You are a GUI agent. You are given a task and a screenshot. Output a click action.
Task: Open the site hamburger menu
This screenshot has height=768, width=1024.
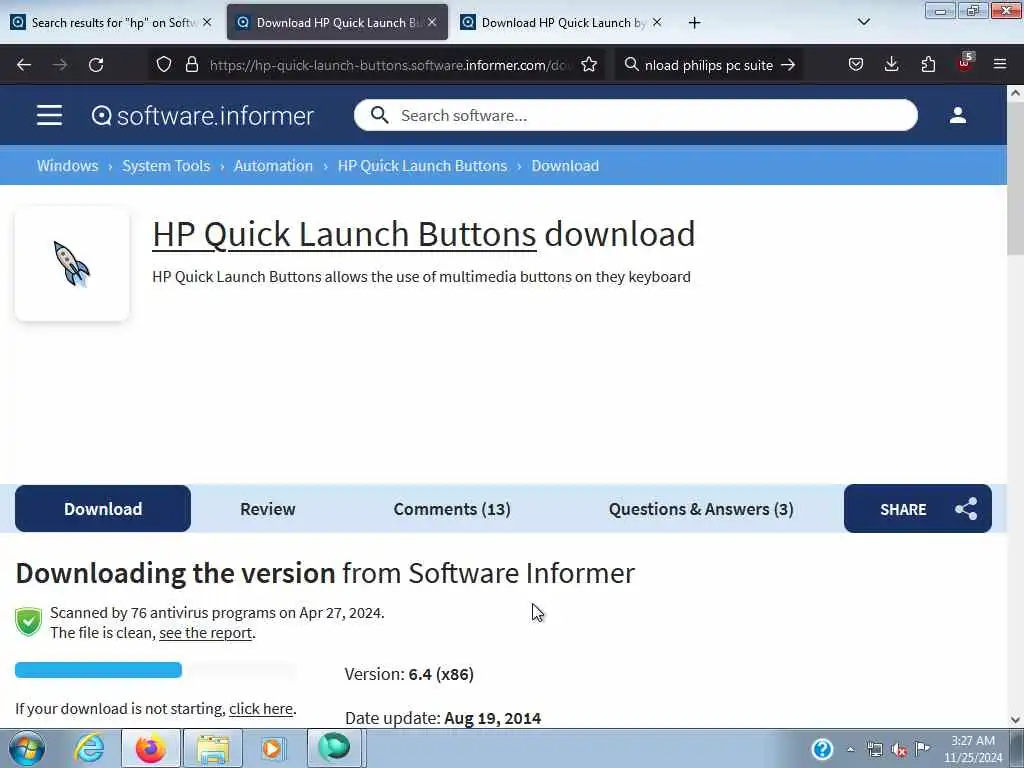[x=50, y=116]
